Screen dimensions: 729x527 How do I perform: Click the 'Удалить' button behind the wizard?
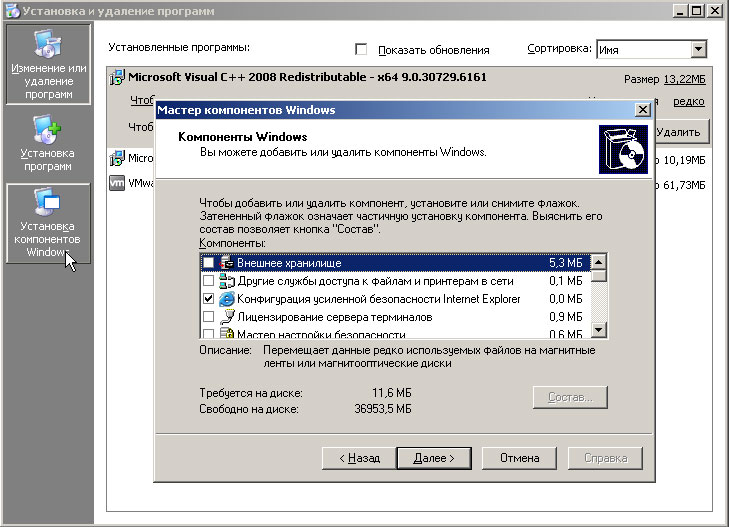[x=681, y=132]
